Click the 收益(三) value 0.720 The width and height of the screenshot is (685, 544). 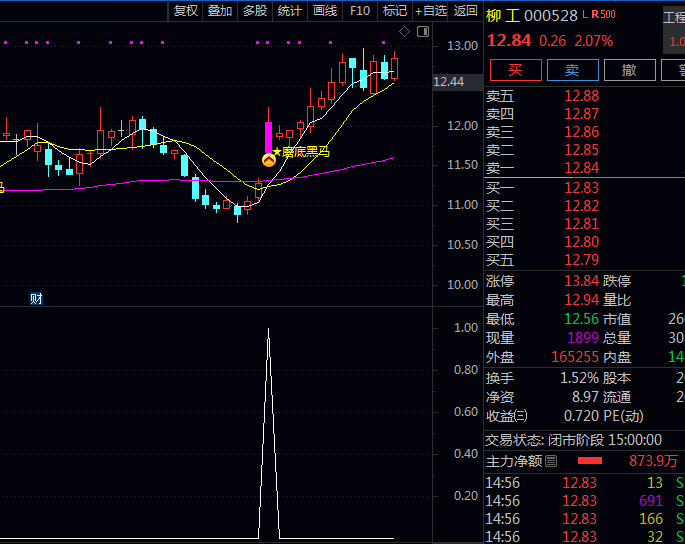pos(581,416)
